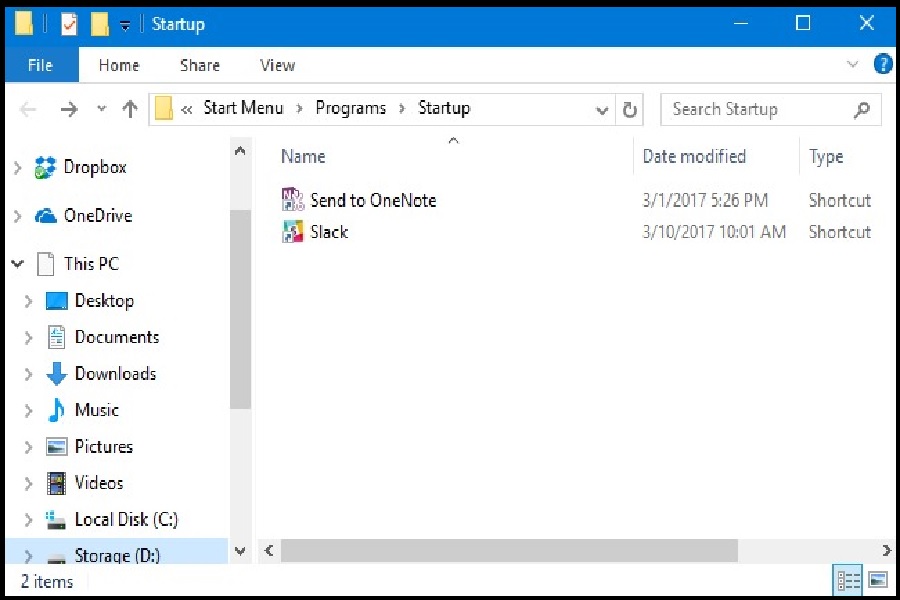
Task: Switch to Details view layout
Action: tap(848, 580)
